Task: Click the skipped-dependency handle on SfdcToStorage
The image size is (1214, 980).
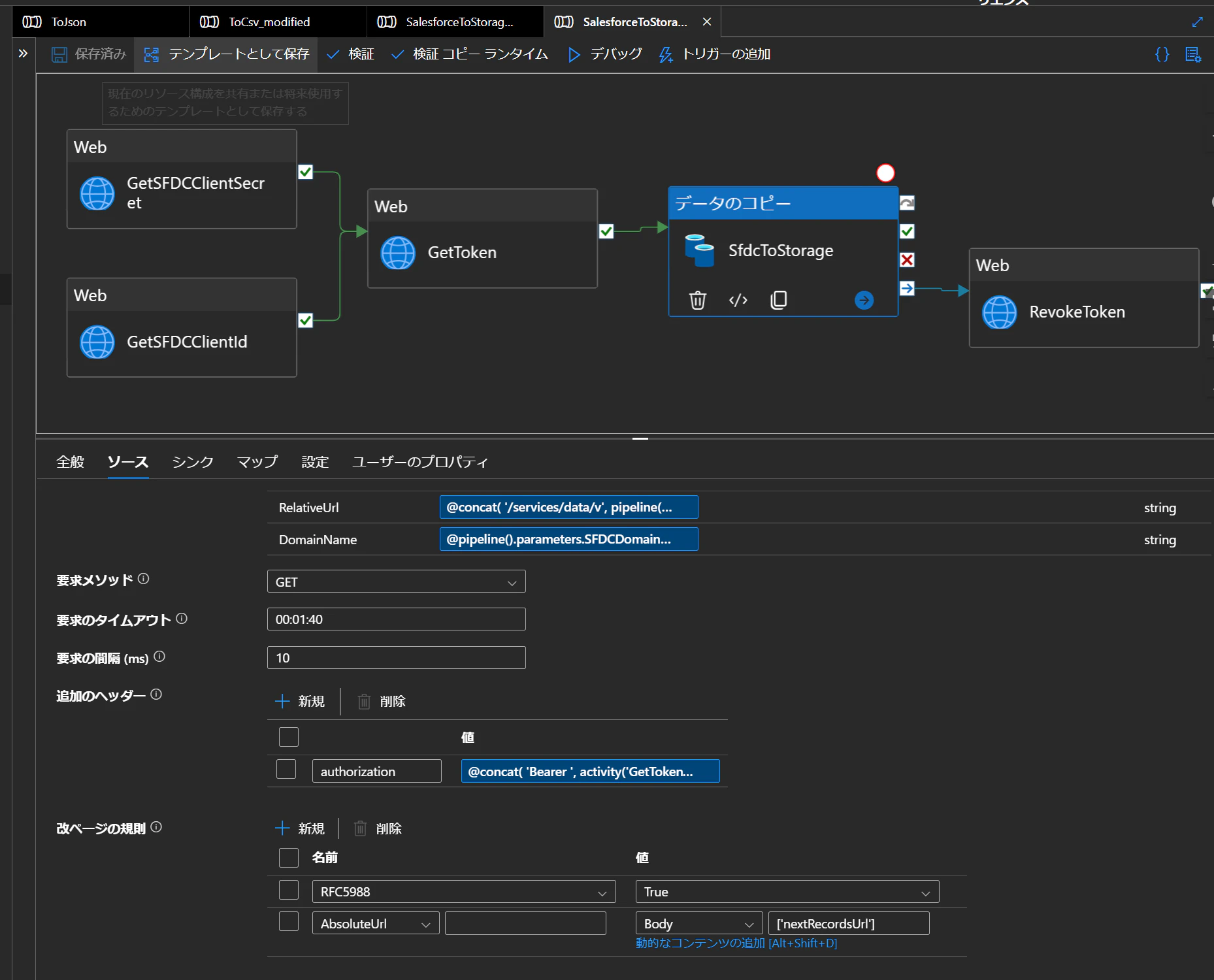Action: (x=907, y=203)
